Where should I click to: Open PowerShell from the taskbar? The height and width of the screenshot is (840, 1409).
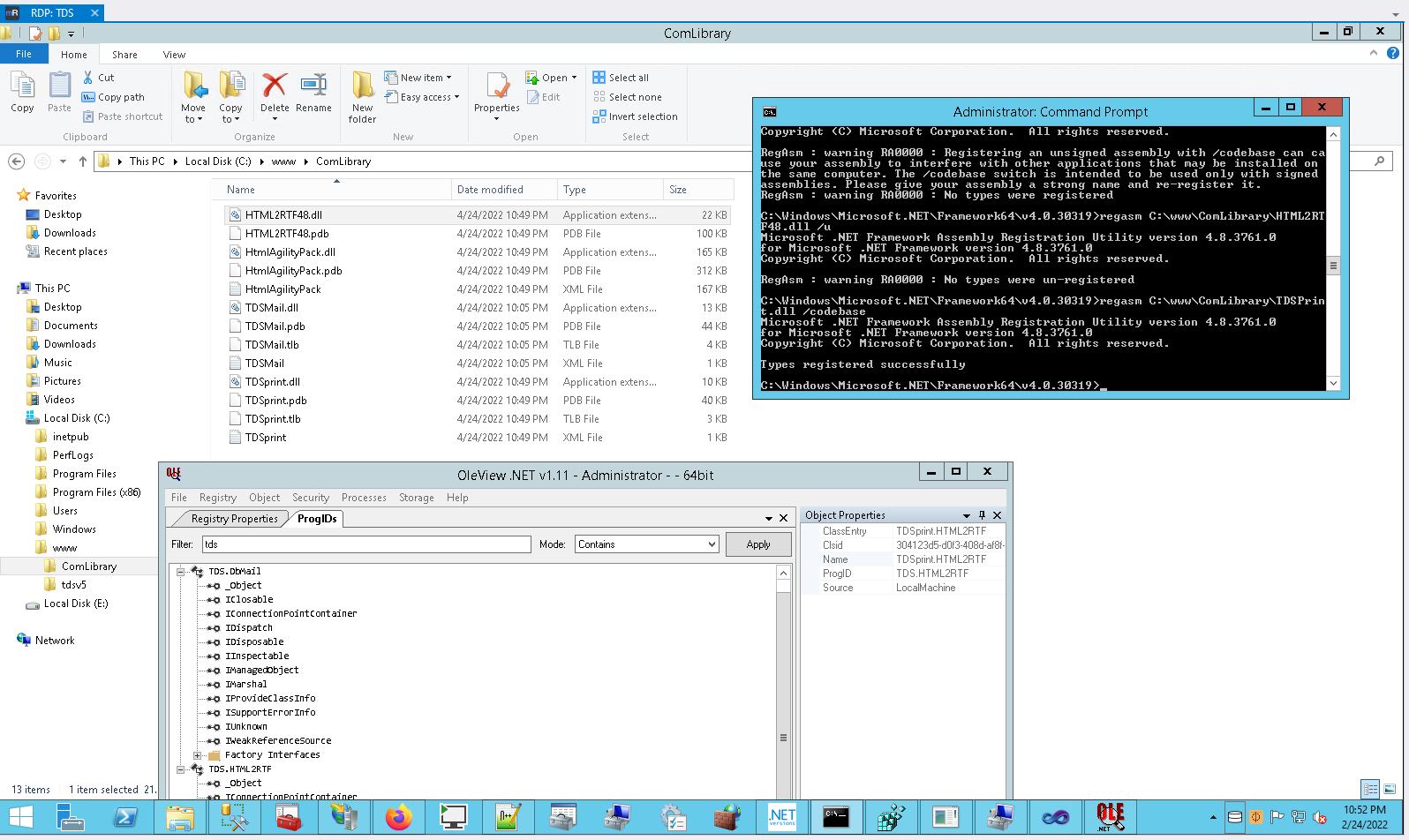[x=125, y=818]
